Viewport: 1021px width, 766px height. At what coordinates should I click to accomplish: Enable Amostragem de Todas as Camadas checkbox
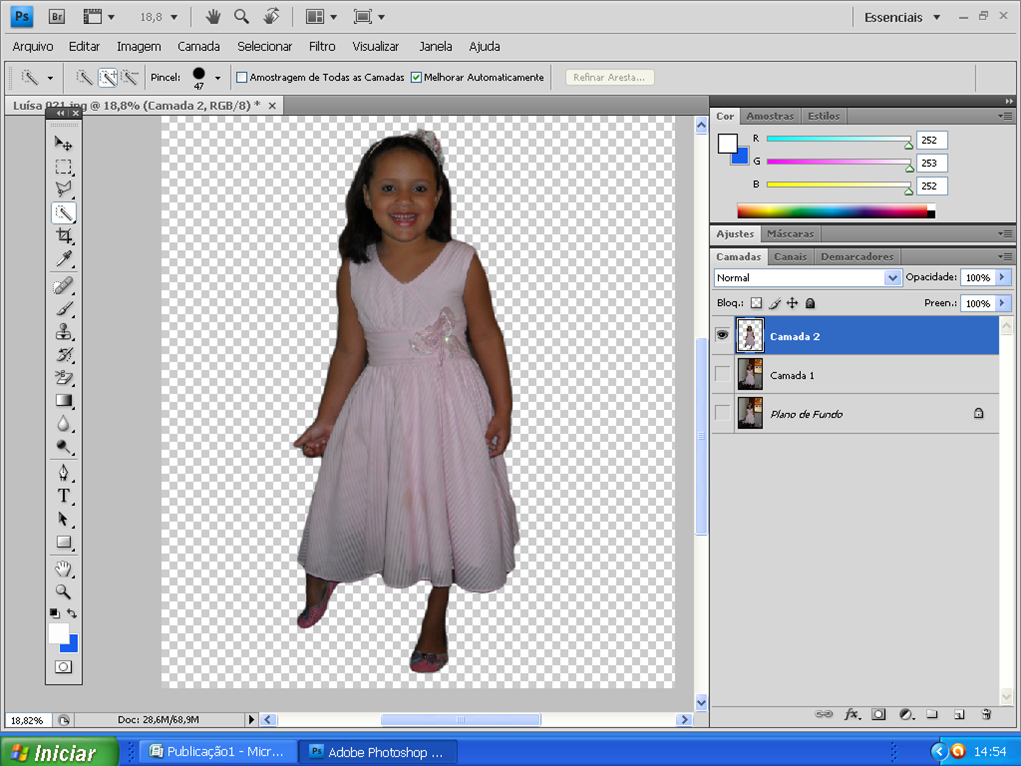[241, 77]
